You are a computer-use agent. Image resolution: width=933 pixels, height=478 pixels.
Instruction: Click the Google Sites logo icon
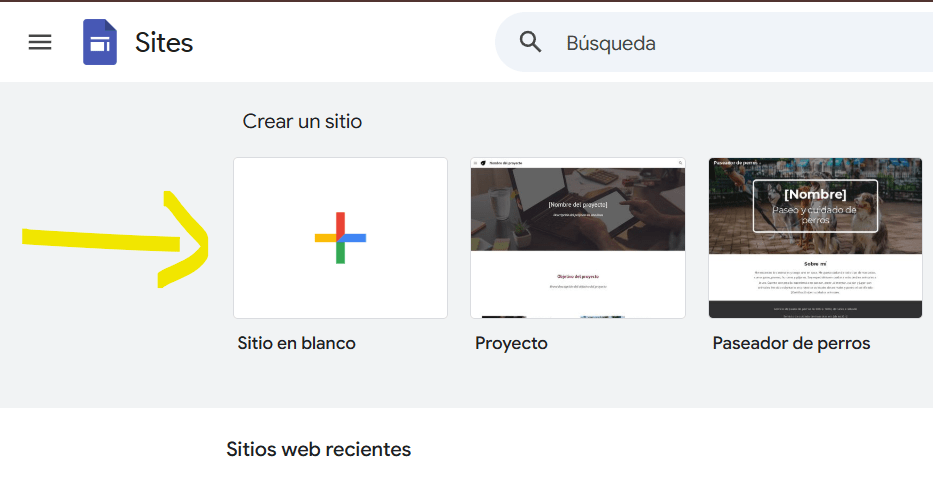coord(99,42)
